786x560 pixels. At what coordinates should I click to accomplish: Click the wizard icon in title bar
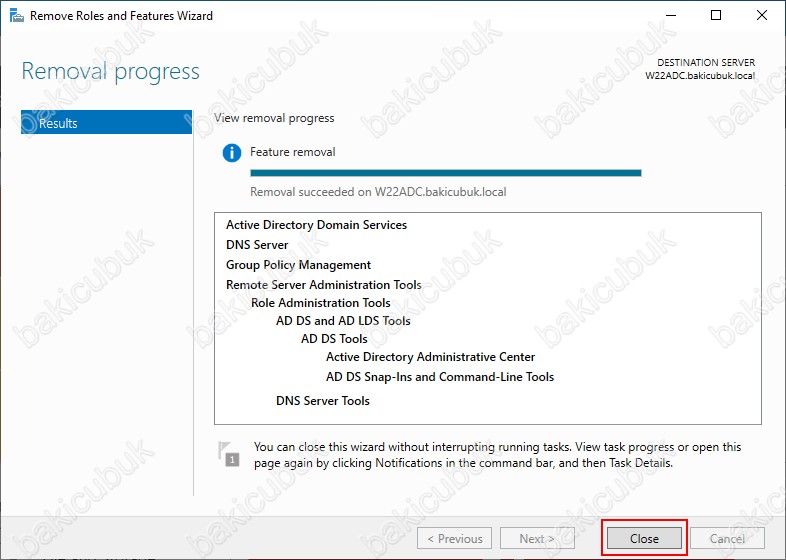(x=13, y=16)
